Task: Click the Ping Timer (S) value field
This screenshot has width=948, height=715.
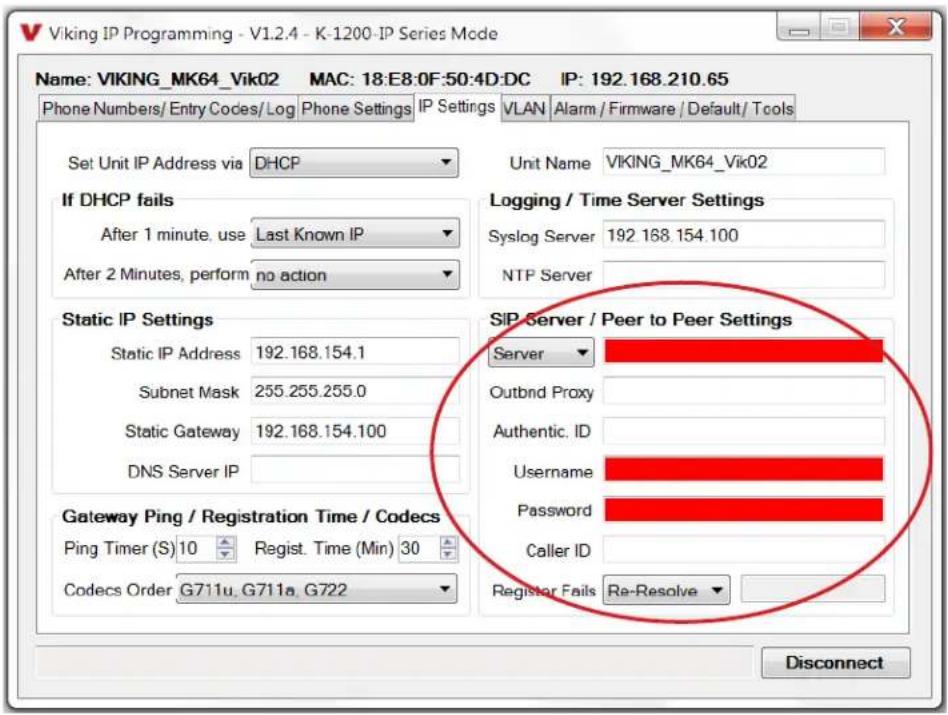Action: coord(196,549)
